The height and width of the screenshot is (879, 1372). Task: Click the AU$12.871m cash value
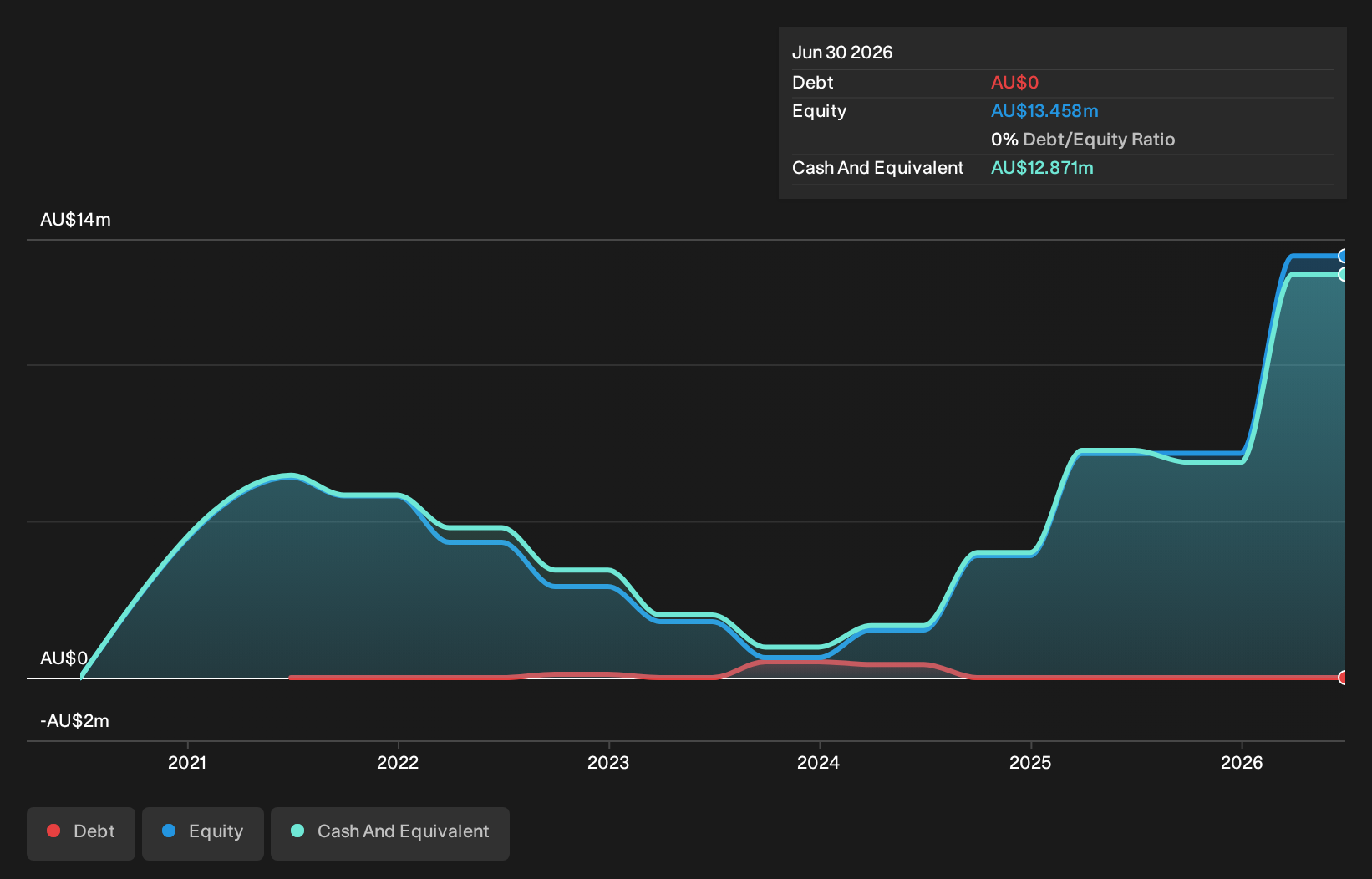pyautogui.click(x=1042, y=168)
